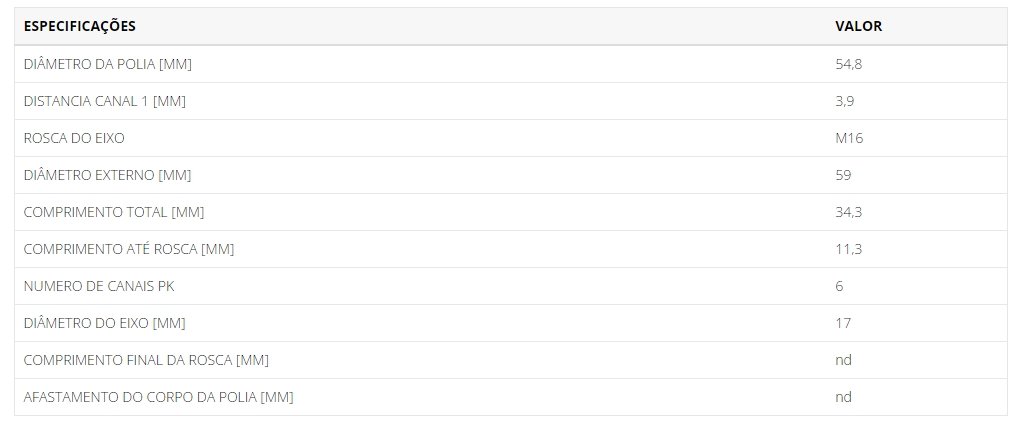Click the value 59
Screen dimensions: 1017x426
click(843, 175)
